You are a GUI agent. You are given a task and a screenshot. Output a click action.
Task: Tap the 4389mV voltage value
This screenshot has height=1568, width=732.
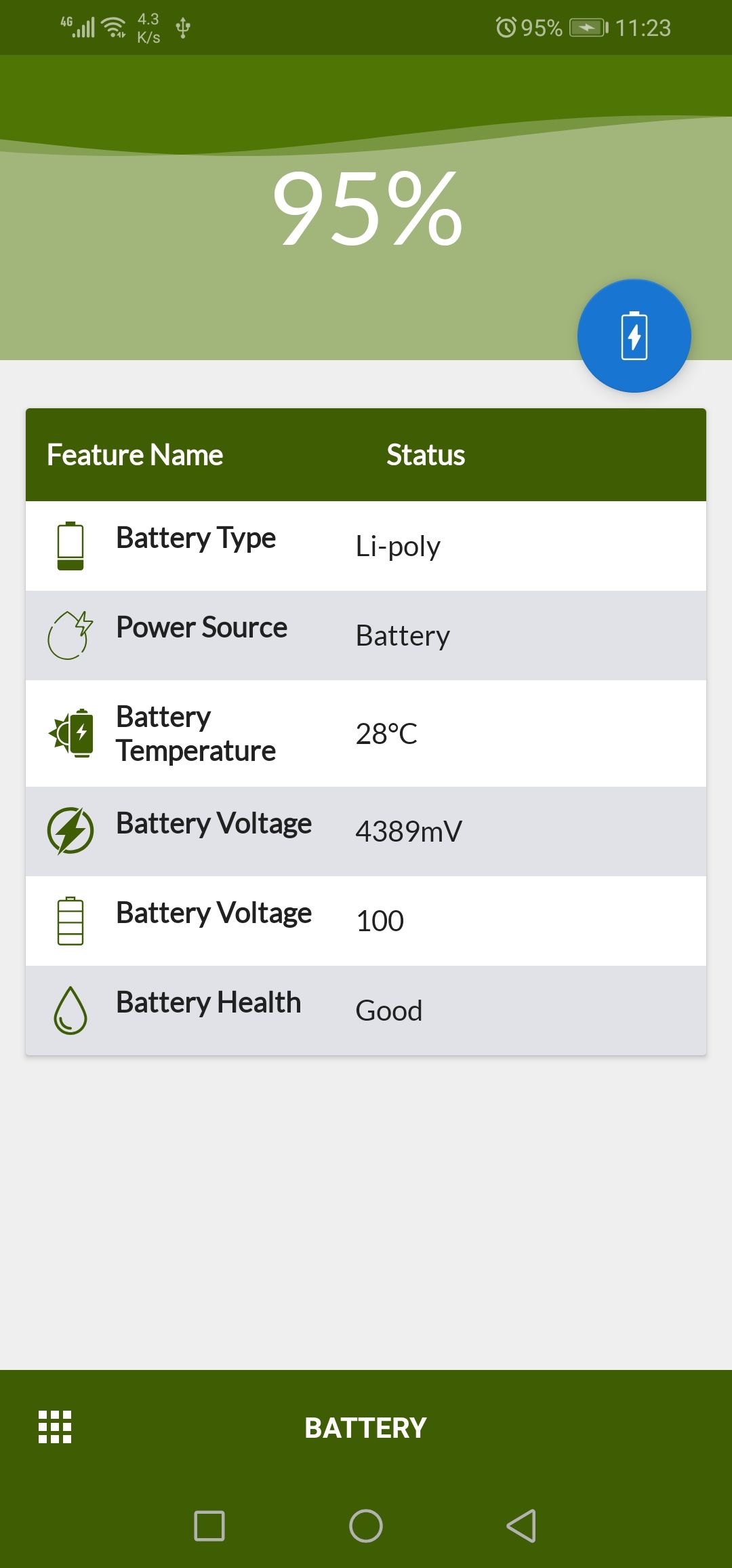point(409,831)
